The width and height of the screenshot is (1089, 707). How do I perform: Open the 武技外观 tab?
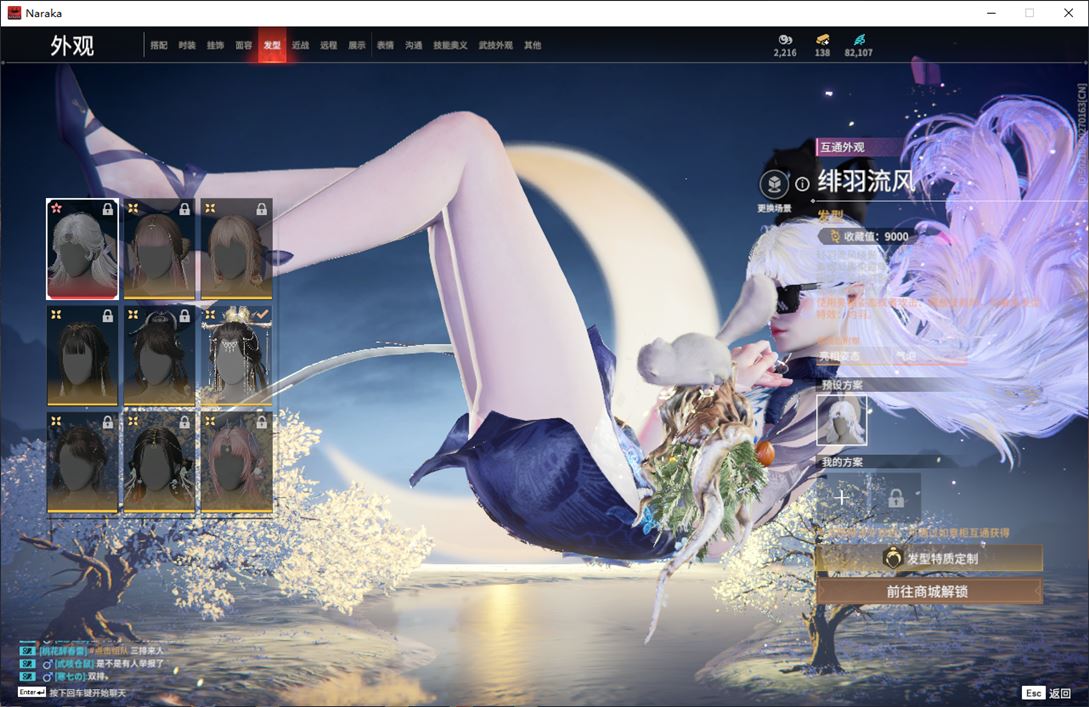tap(495, 46)
